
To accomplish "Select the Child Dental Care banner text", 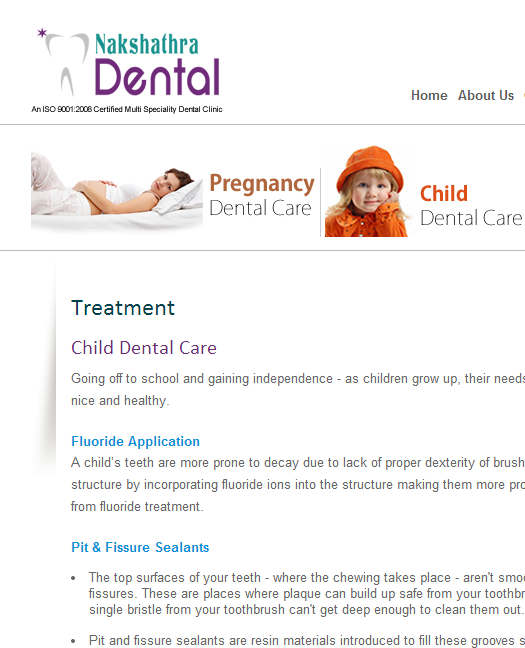I will 471,205.
